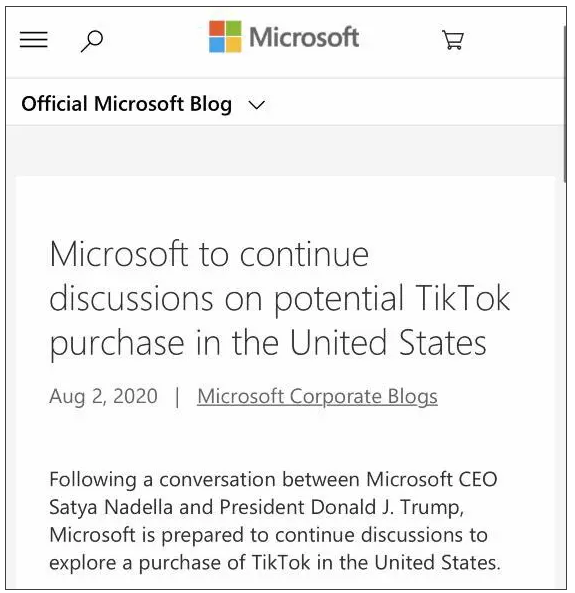The height and width of the screenshot is (593, 575).
Task: Click the red square of Microsoft logo
Action: click(x=217, y=28)
